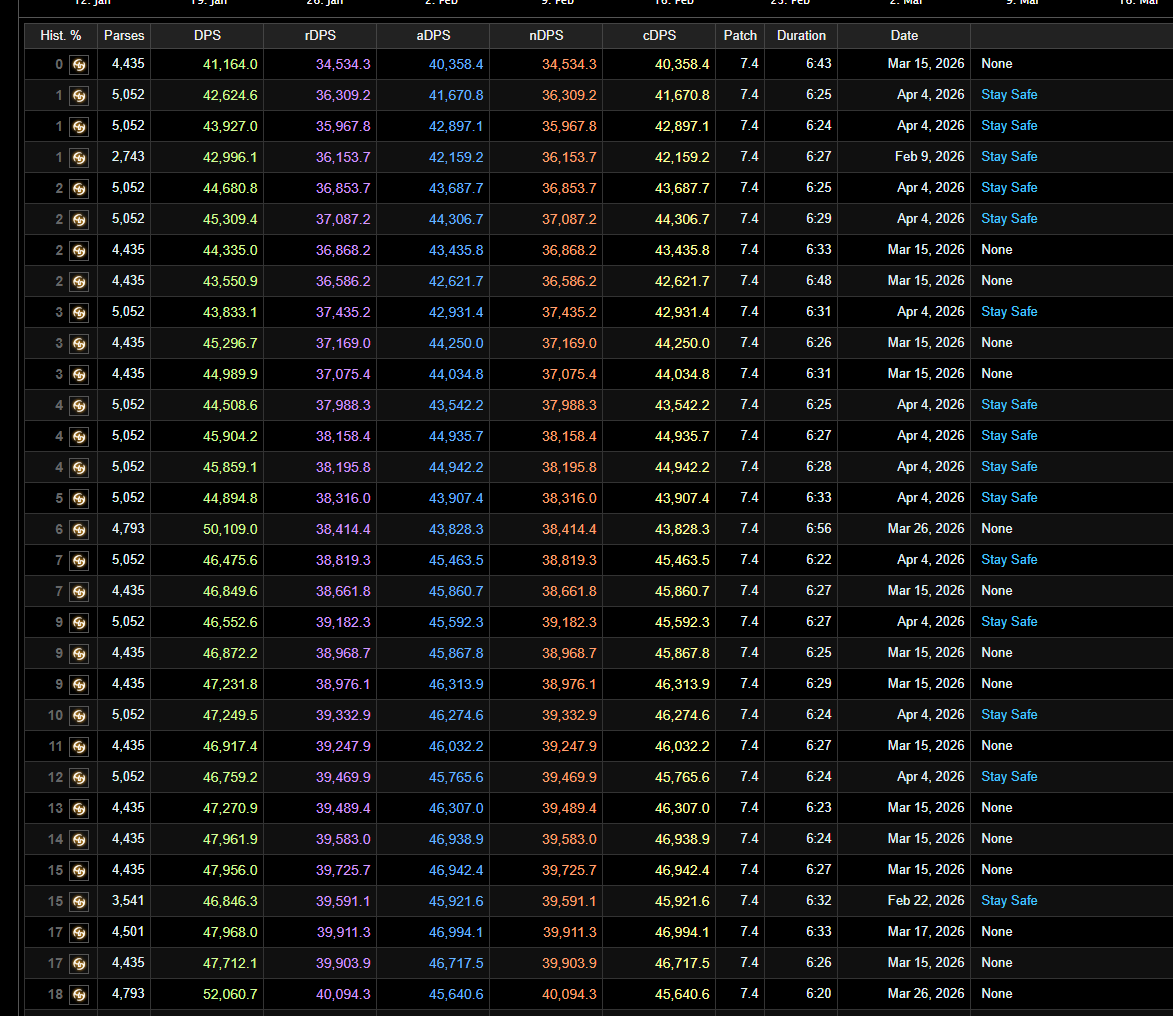Screen dimensions: 1173x1016
Task: Open Stay Safe link in the Feb 22, 2026 row
Action: pyautogui.click(x=1009, y=901)
